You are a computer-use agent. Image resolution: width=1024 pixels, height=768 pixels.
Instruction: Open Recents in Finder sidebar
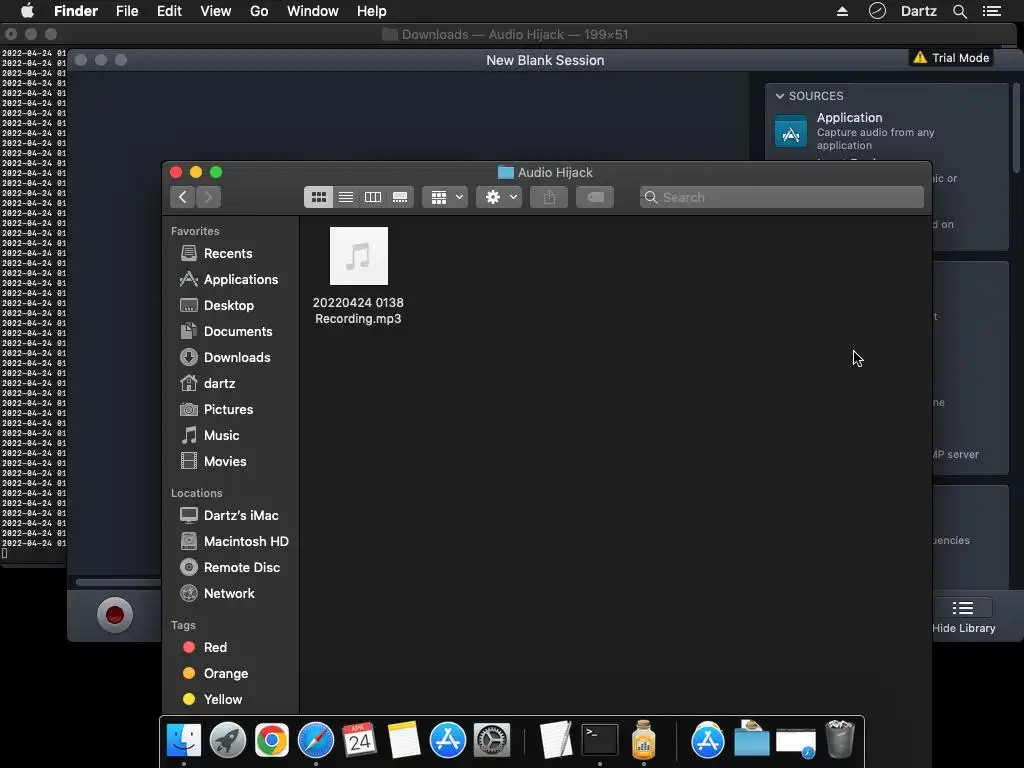pos(227,253)
